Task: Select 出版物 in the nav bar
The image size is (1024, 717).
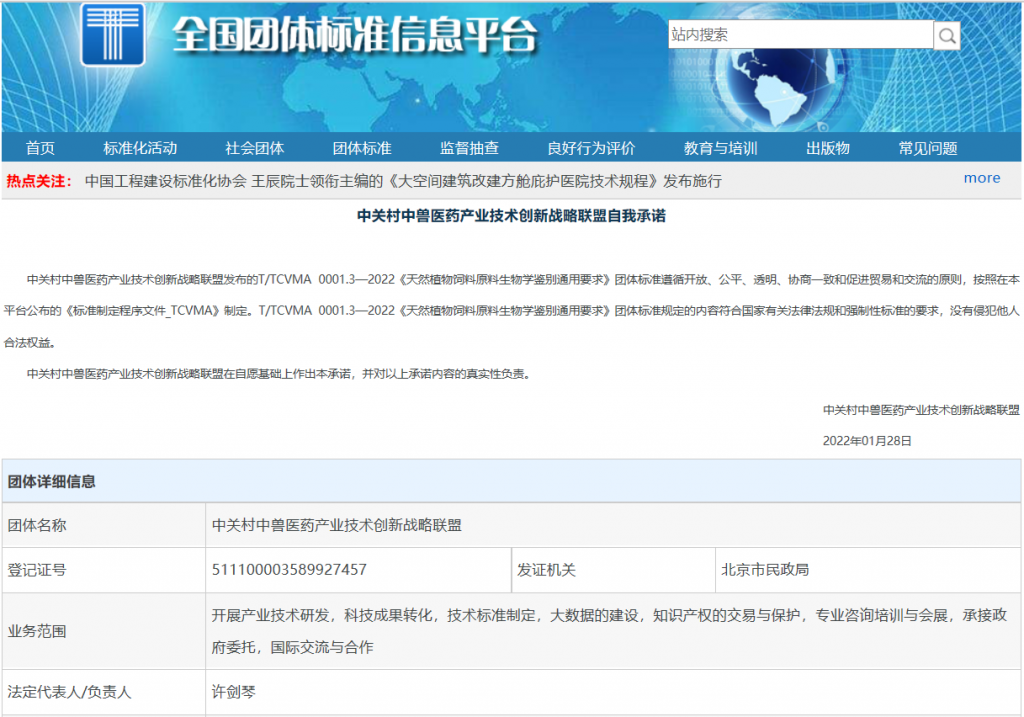Action: [x=827, y=148]
